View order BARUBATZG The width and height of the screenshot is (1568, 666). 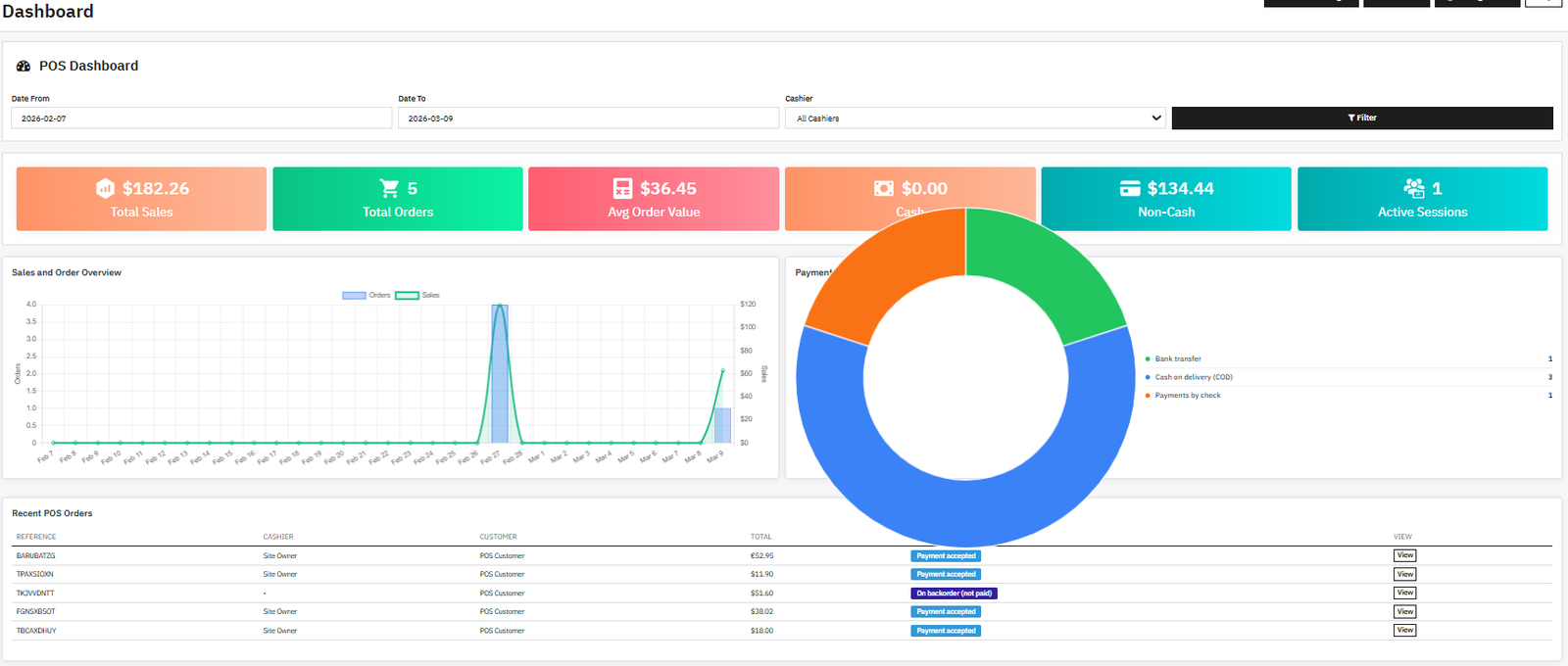click(1404, 555)
